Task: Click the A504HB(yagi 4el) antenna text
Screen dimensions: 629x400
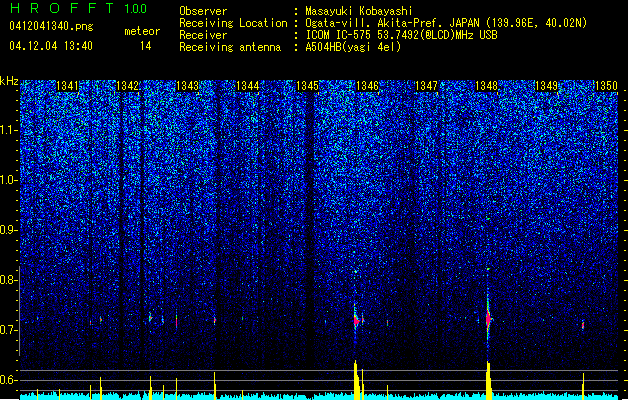Action: tap(353, 47)
